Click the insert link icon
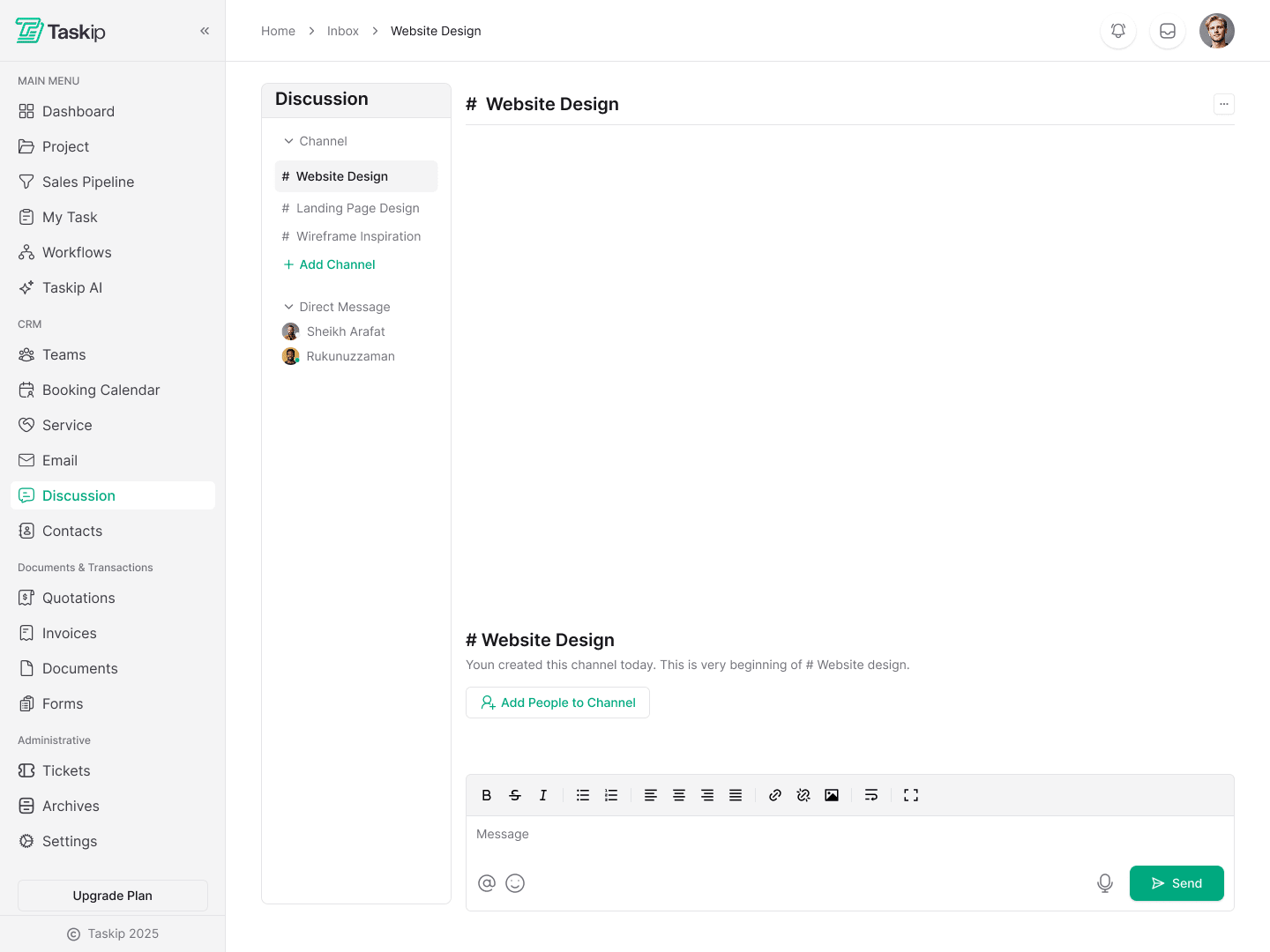1270x952 pixels. pyautogui.click(x=775, y=795)
